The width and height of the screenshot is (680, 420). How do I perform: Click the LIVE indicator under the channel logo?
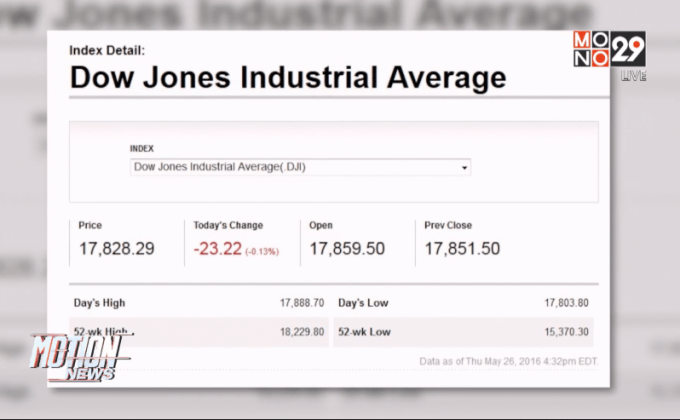633,77
